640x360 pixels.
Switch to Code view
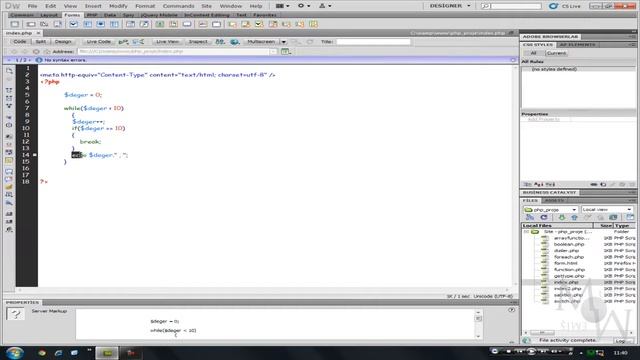click(20, 42)
